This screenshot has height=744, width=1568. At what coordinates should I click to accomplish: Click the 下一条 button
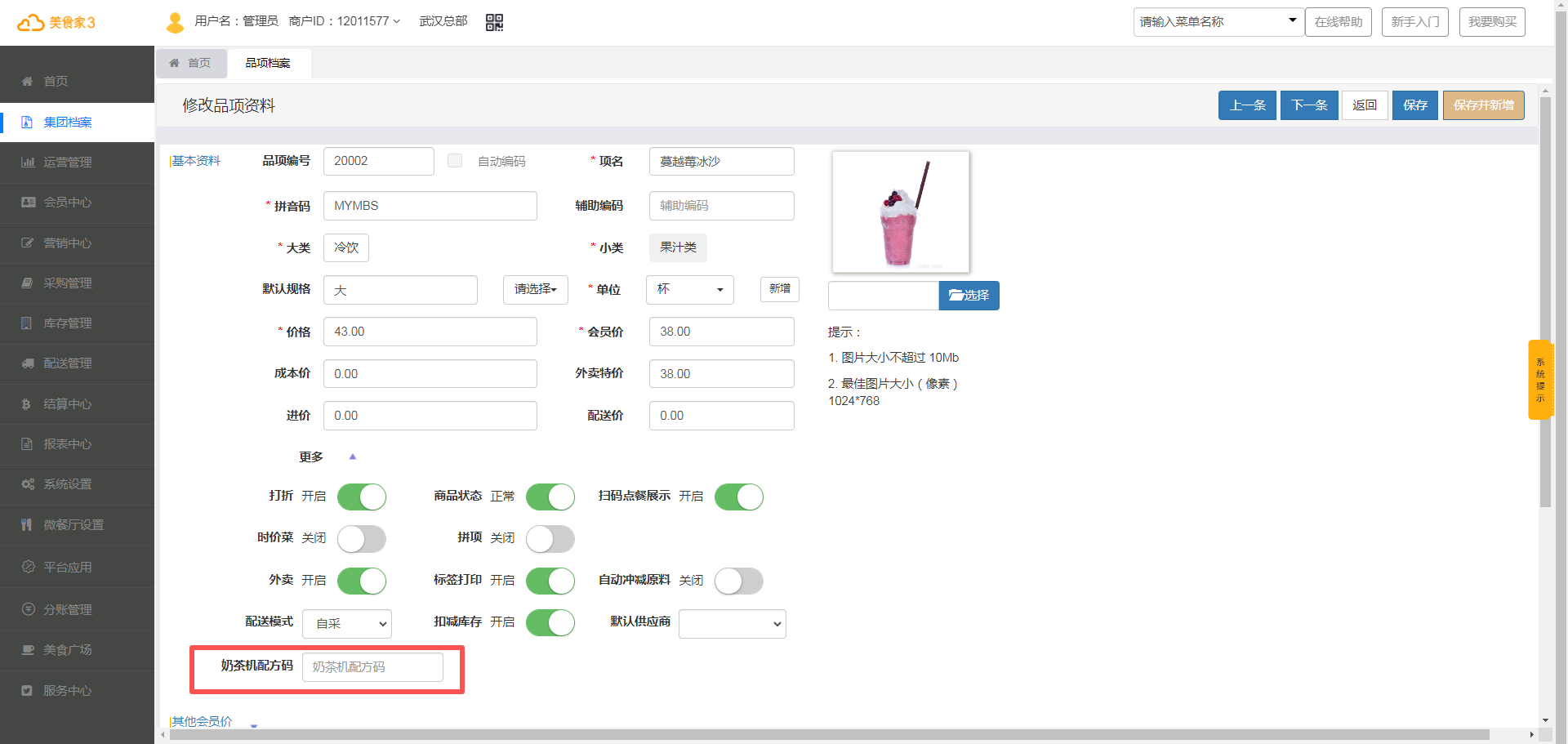(1308, 105)
